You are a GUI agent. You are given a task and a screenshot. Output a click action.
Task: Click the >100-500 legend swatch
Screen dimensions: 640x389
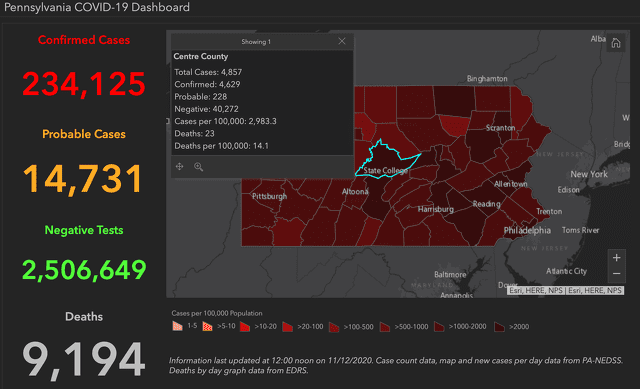[334, 327]
